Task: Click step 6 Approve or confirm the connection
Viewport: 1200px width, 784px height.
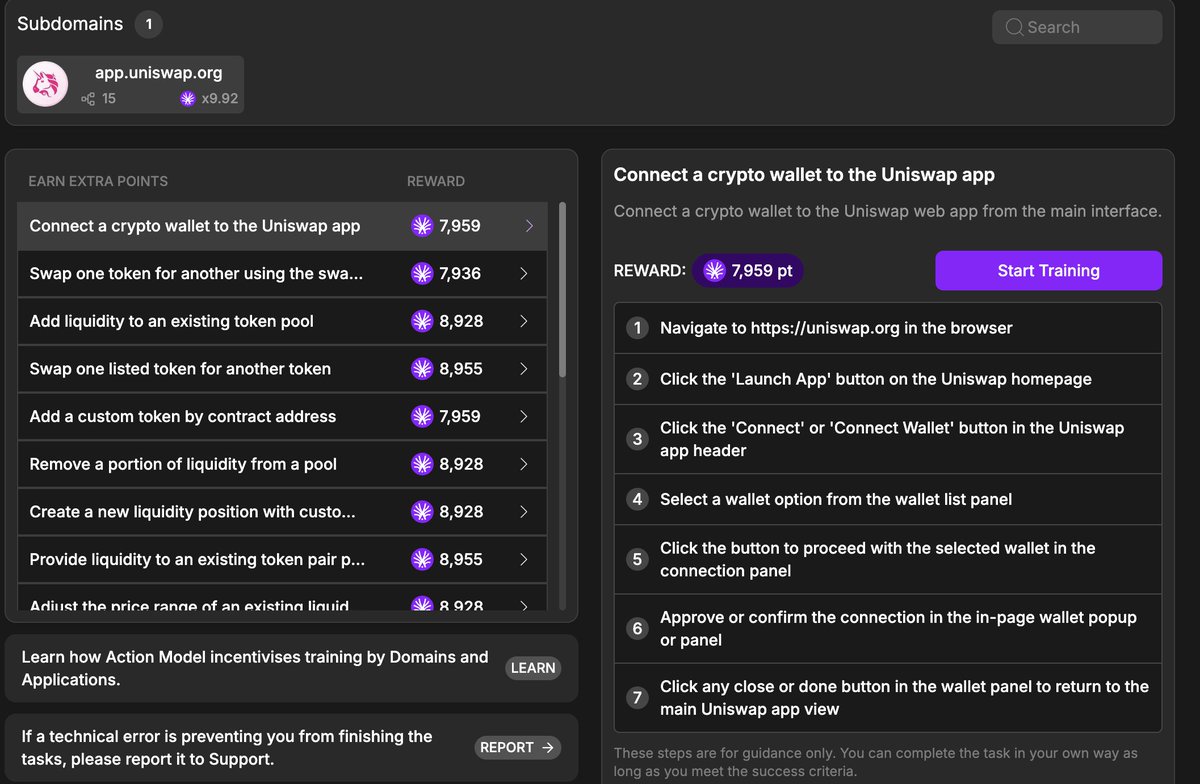Action: pyautogui.click(x=888, y=628)
